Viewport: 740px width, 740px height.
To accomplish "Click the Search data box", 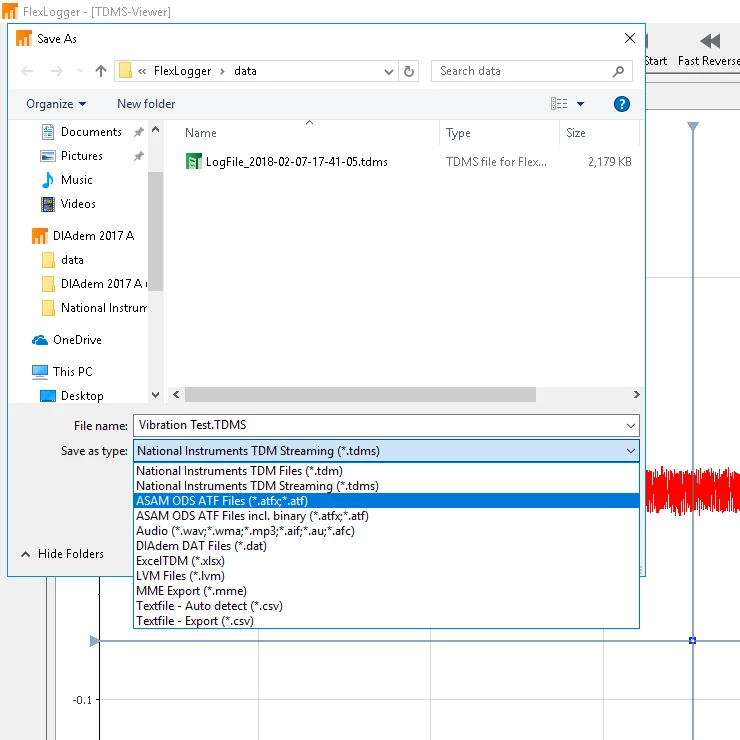I will [525, 71].
